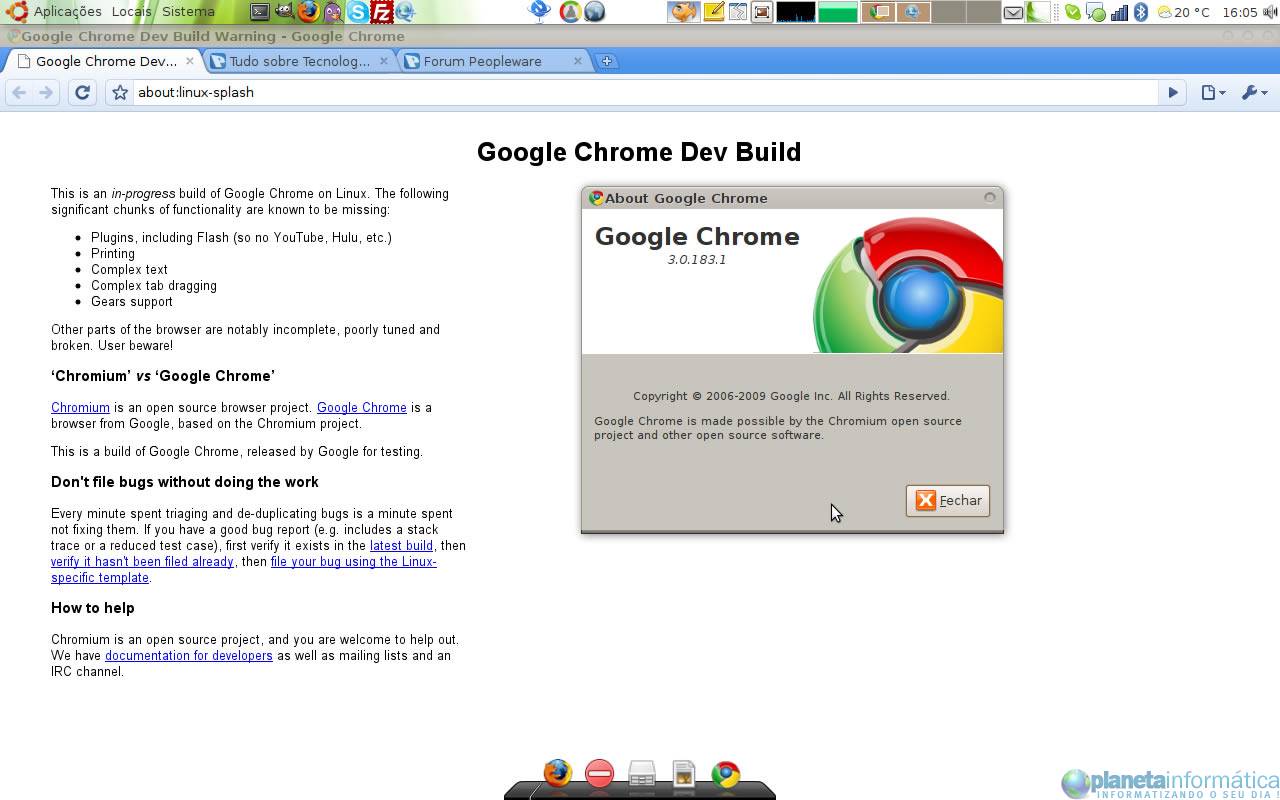
Task: Go forward with the forward arrow
Action: point(46,92)
